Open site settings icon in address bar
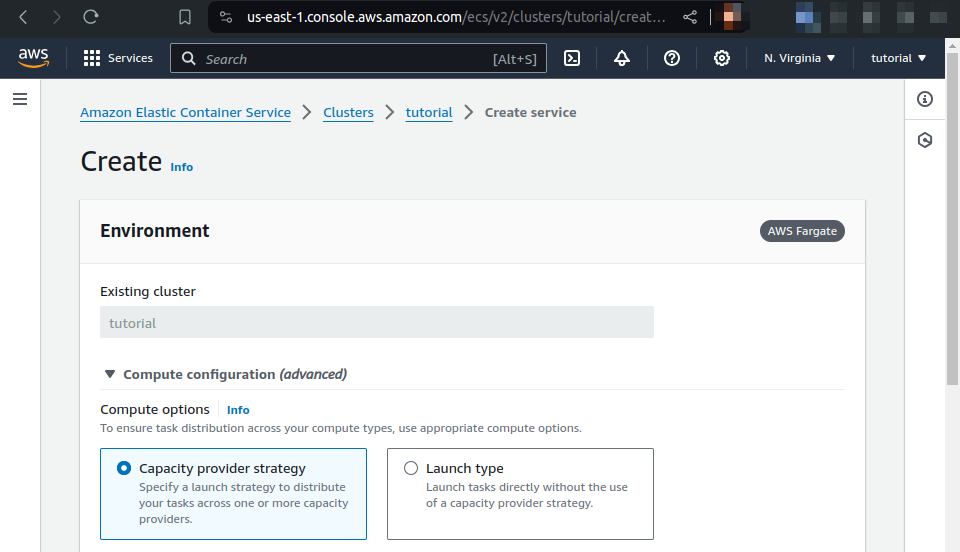Screen dimensions: 960x552 point(226,17)
